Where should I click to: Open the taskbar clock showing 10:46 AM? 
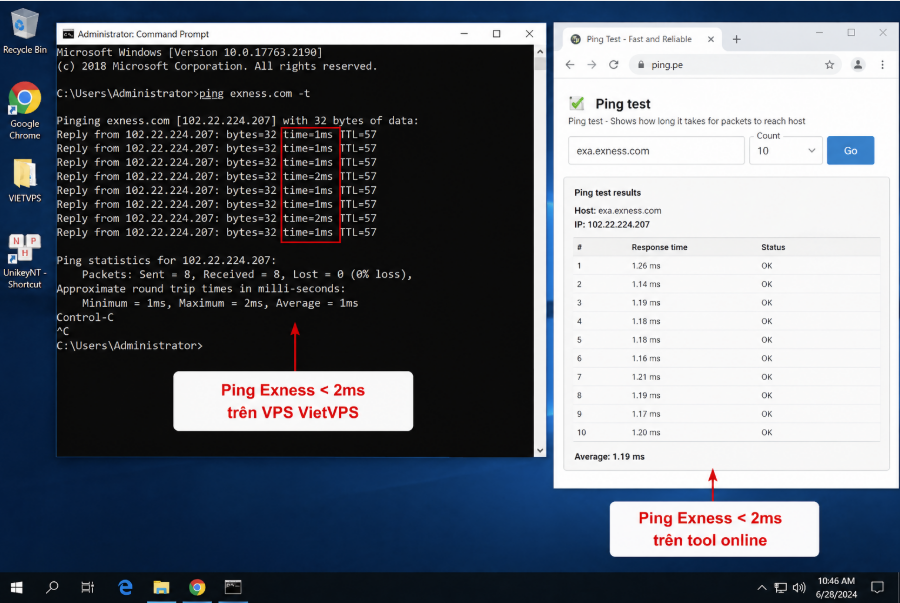pyautogui.click(x=836, y=588)
